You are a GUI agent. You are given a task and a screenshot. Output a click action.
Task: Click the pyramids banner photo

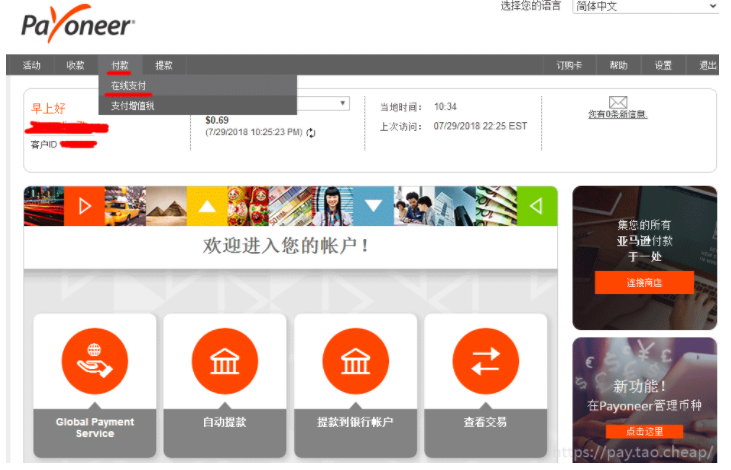point(166,206)
